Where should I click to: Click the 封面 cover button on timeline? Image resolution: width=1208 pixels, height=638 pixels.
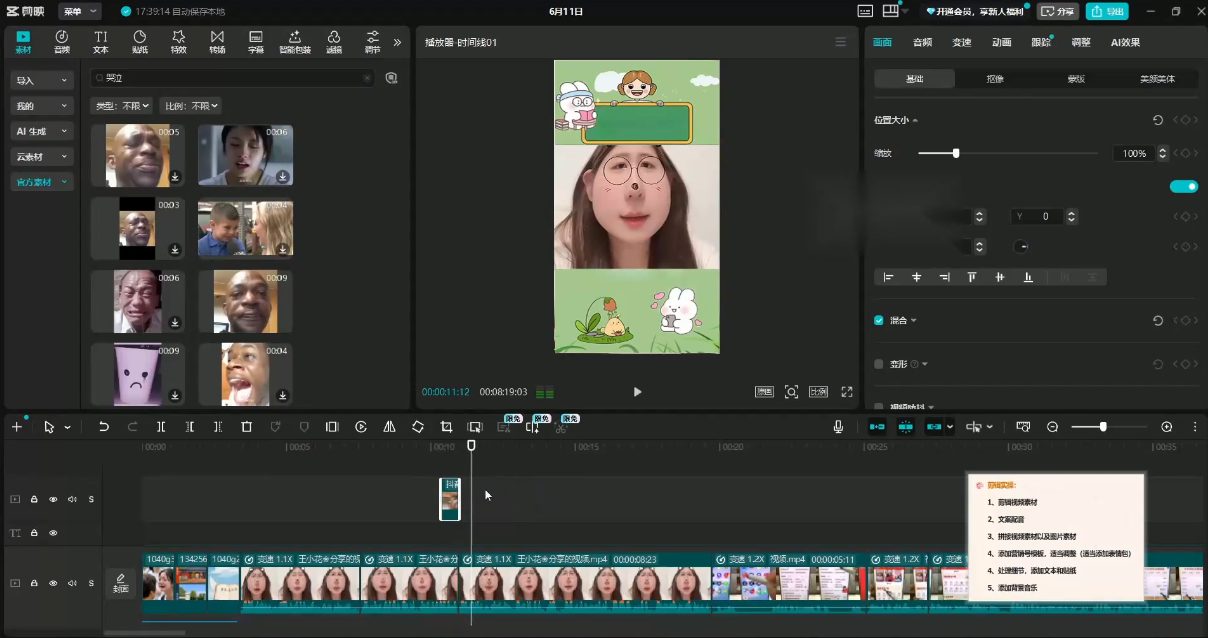coord(121,582)
